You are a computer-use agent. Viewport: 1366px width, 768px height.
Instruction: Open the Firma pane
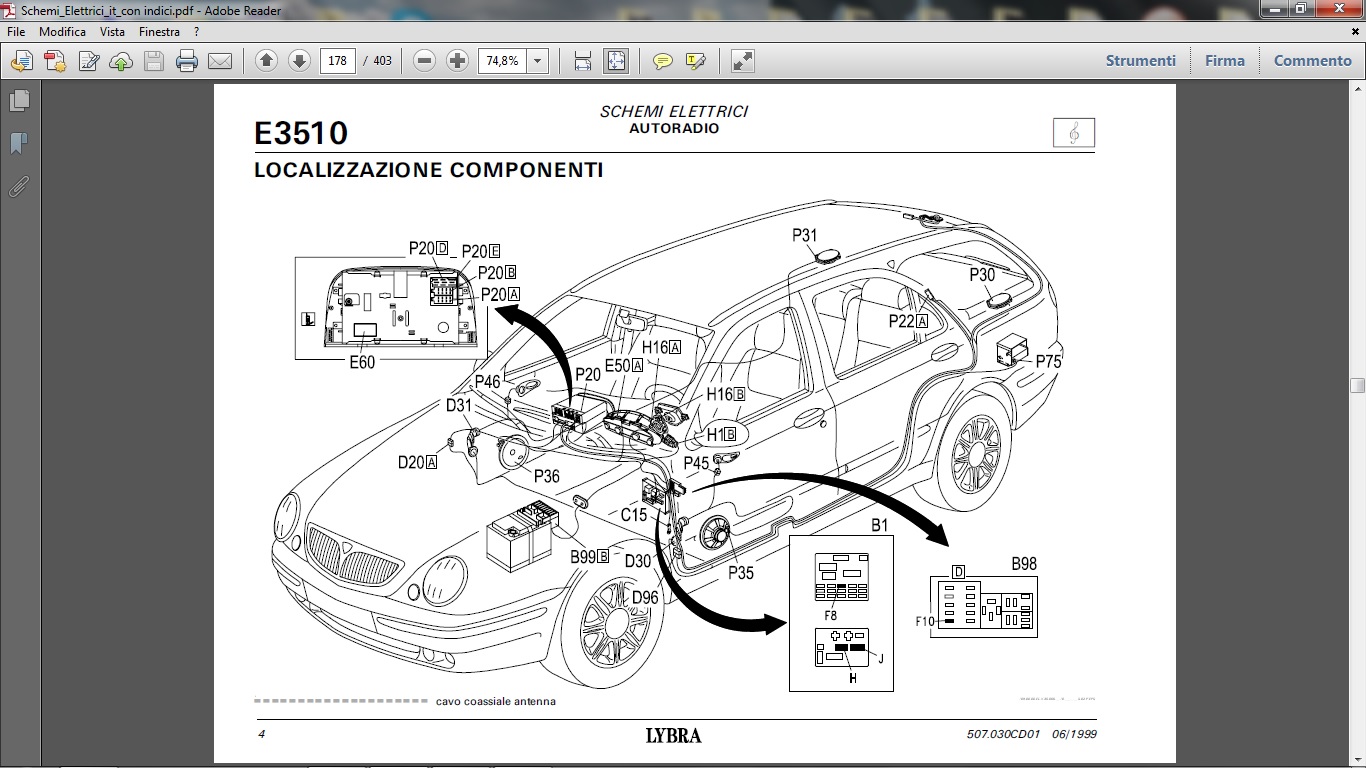click(x=1225, y=61)
